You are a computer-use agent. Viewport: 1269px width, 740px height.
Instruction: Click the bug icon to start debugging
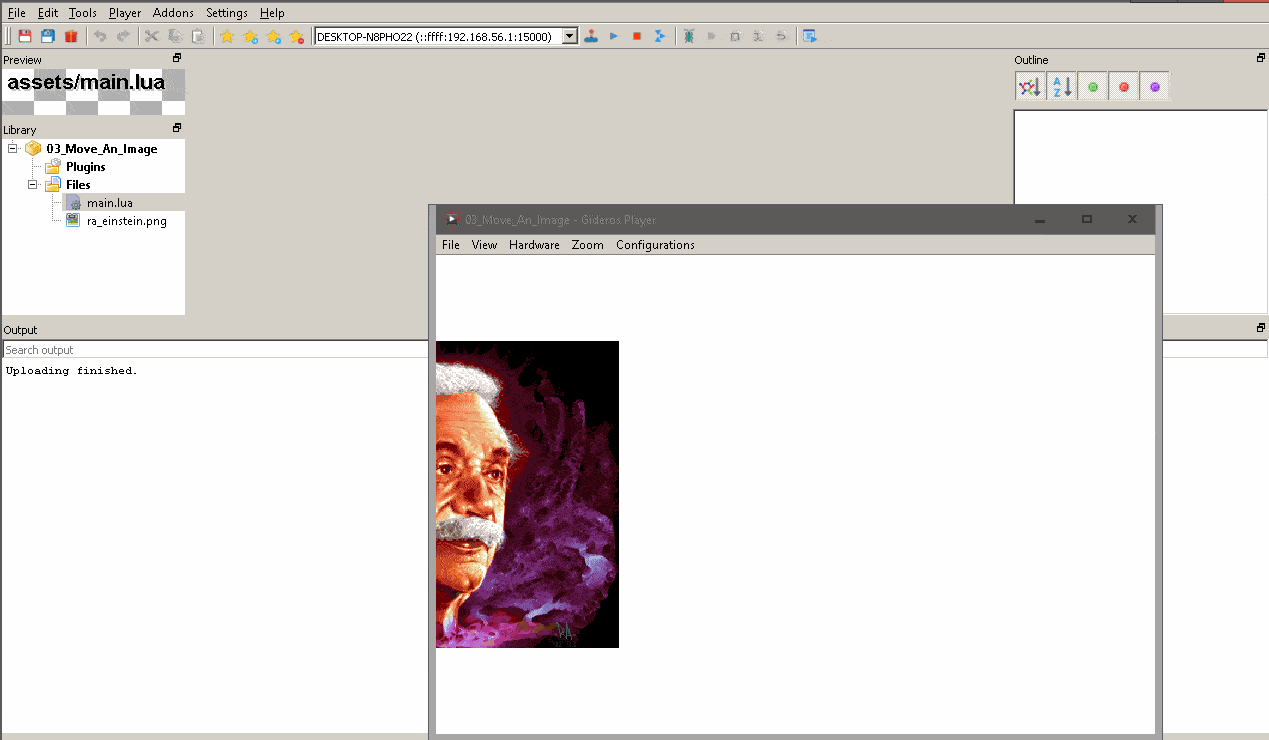(x=689, y=36)
